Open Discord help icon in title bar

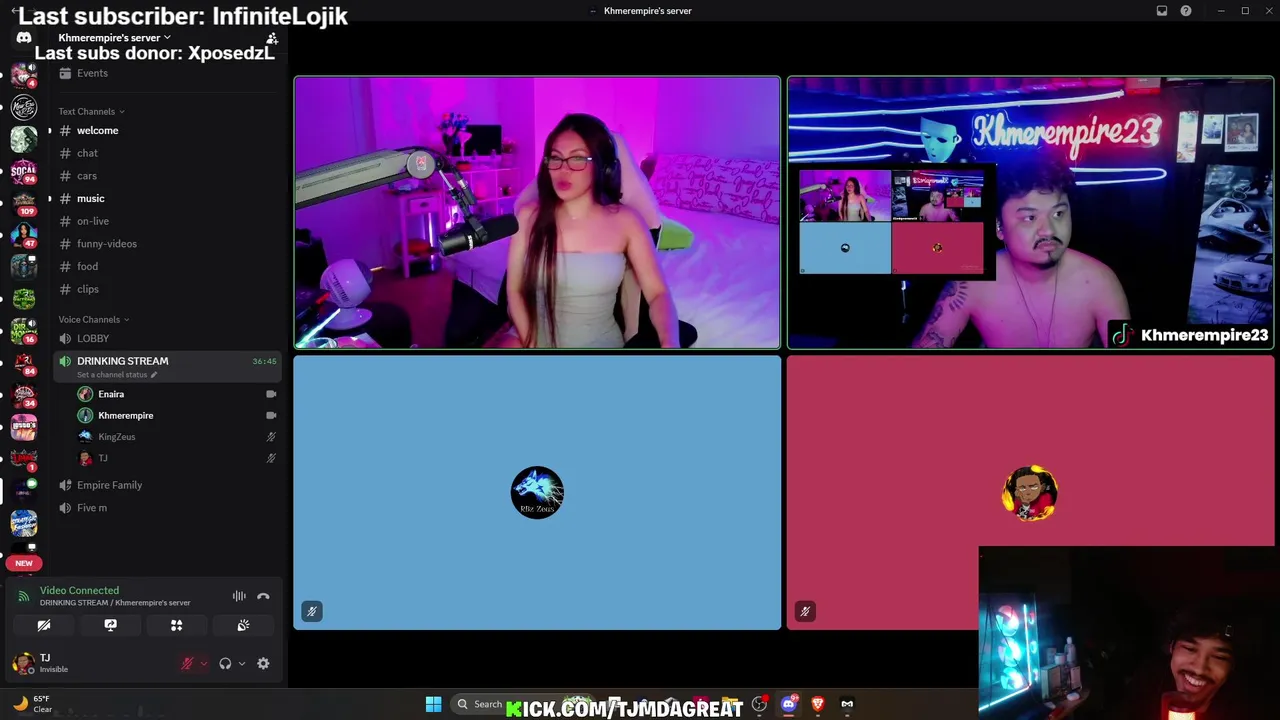[1186, 11]
